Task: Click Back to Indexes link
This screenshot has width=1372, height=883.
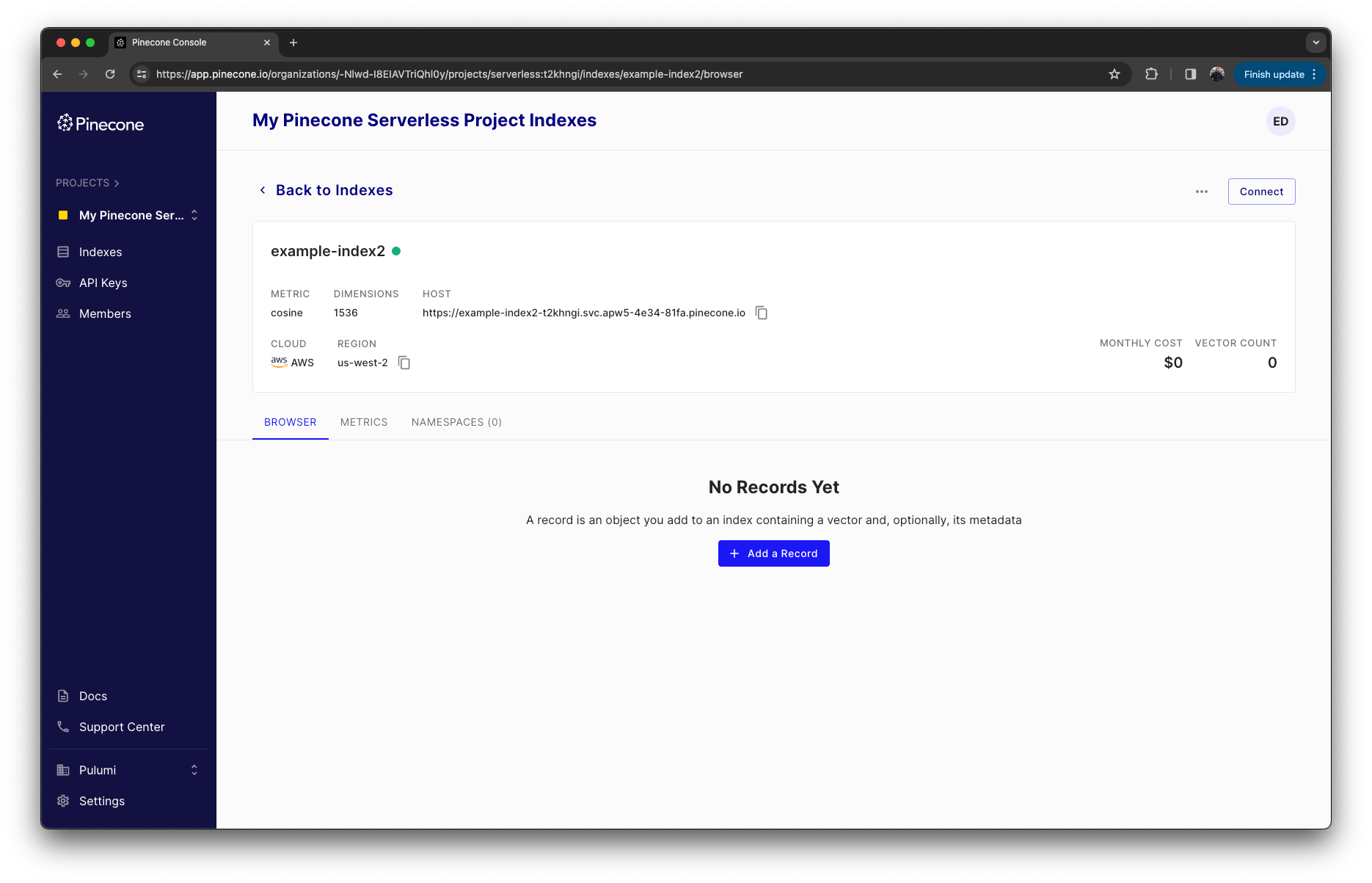Action: [x=326, y=190]
